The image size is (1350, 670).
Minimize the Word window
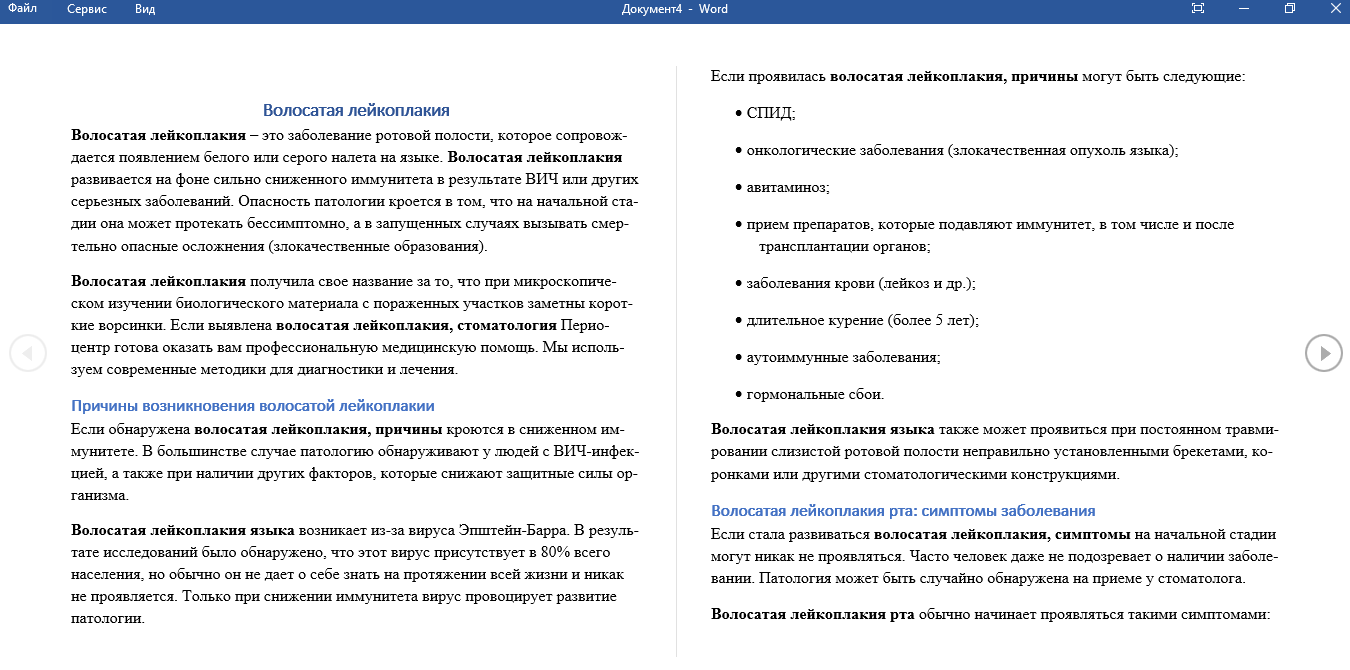[1244, 9]
